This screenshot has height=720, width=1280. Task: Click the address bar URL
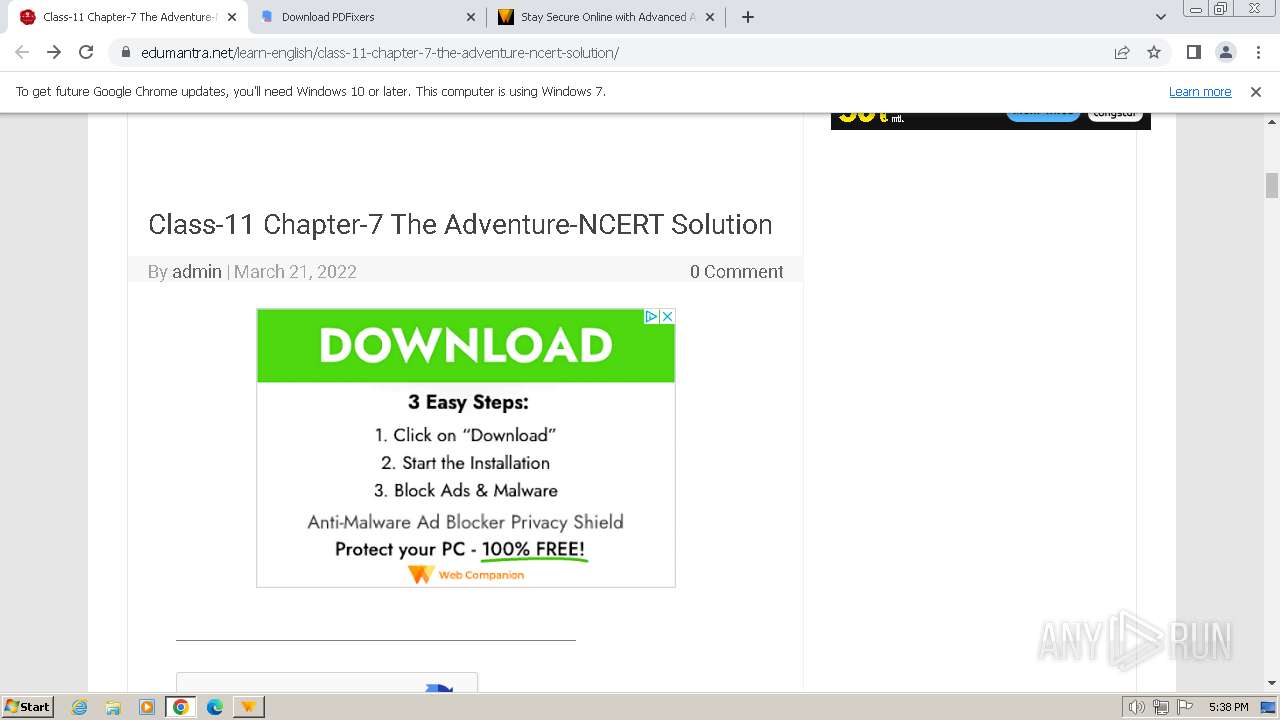[x=379, y=52]
